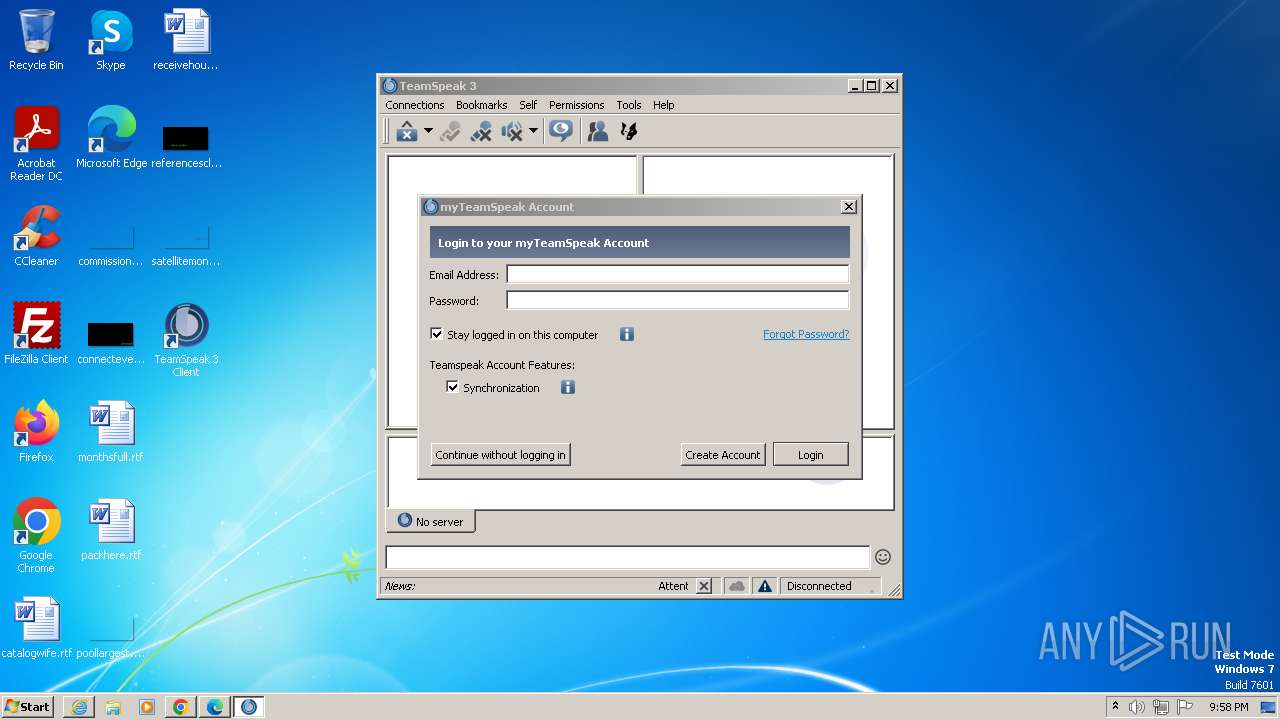
Task: Select the TeamSpeak 3 Client desktop shortcut
Action: point(186,340)
